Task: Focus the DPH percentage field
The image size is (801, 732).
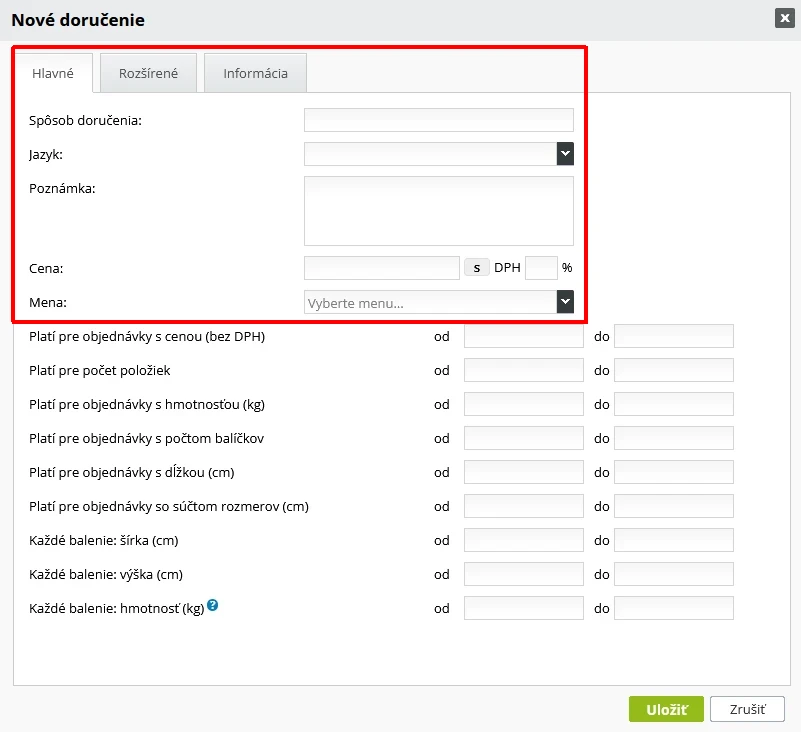Action: pos(540,268)
